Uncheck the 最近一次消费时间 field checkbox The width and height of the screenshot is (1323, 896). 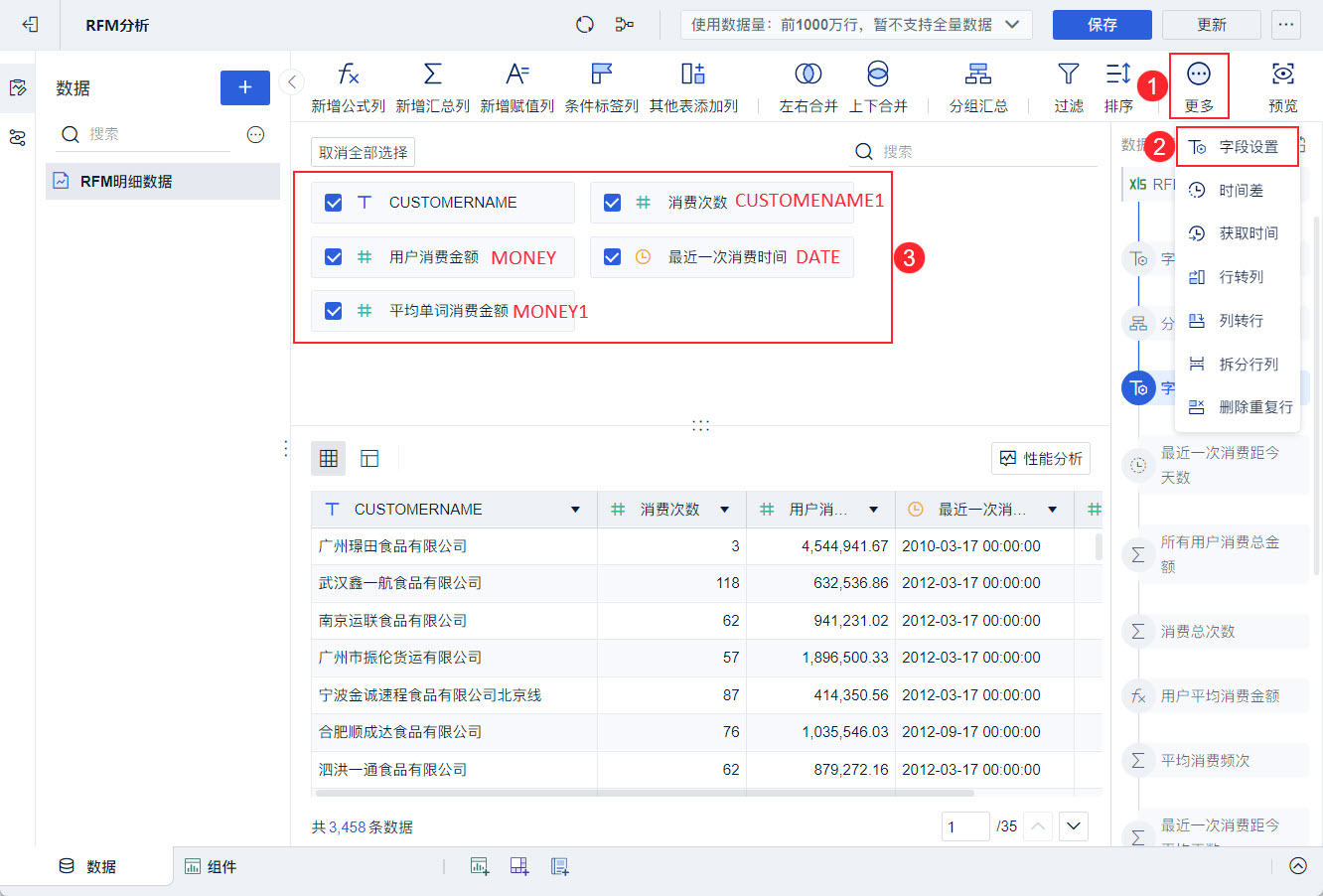613,257
